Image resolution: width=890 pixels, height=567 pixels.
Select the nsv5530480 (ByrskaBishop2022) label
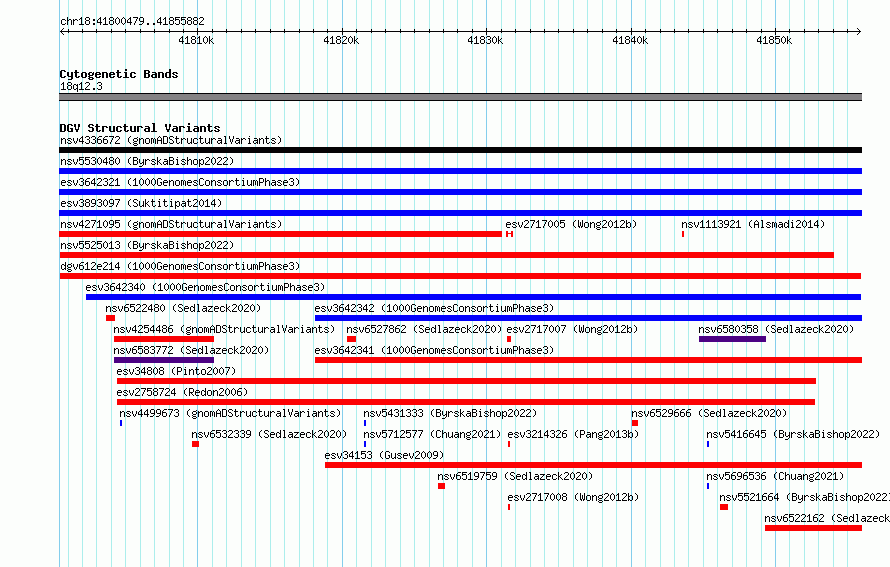pos(147,161)
